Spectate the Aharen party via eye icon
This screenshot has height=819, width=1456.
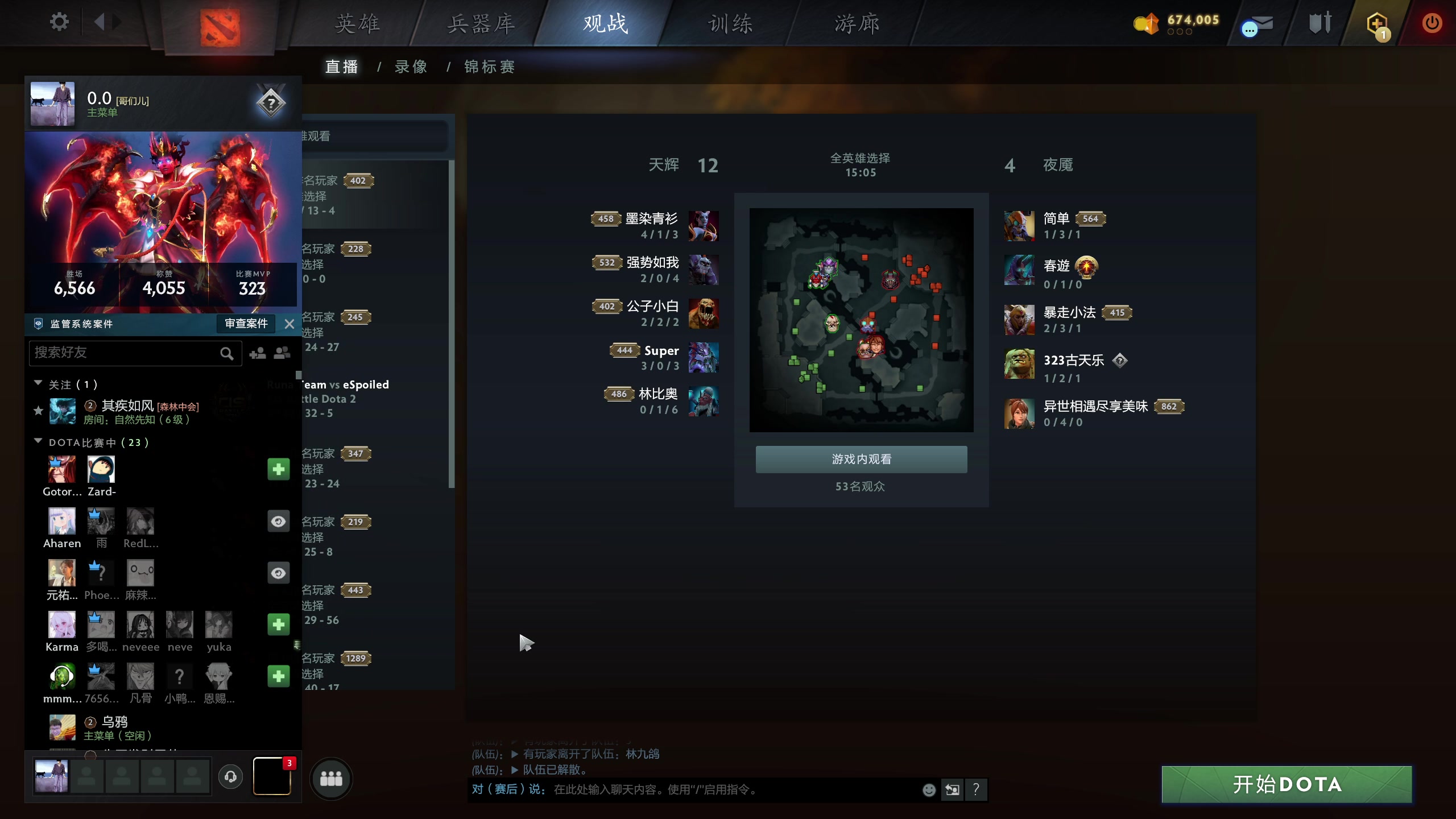[x=278, y=521]
